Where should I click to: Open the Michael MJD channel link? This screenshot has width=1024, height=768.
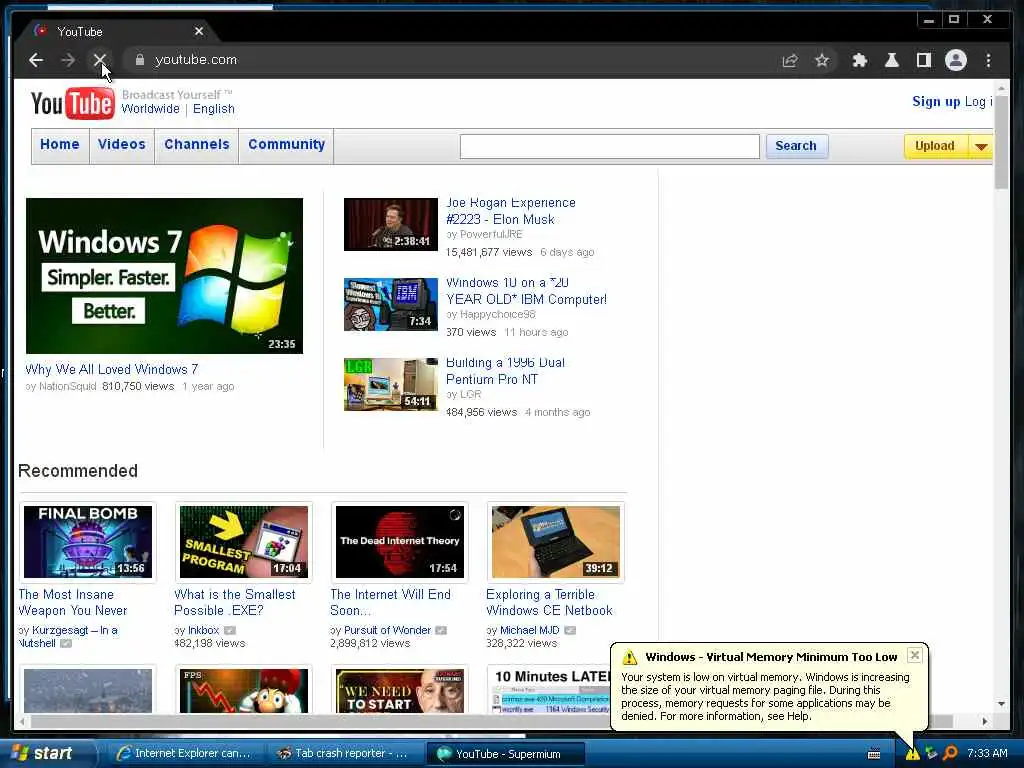pos(530,630)
